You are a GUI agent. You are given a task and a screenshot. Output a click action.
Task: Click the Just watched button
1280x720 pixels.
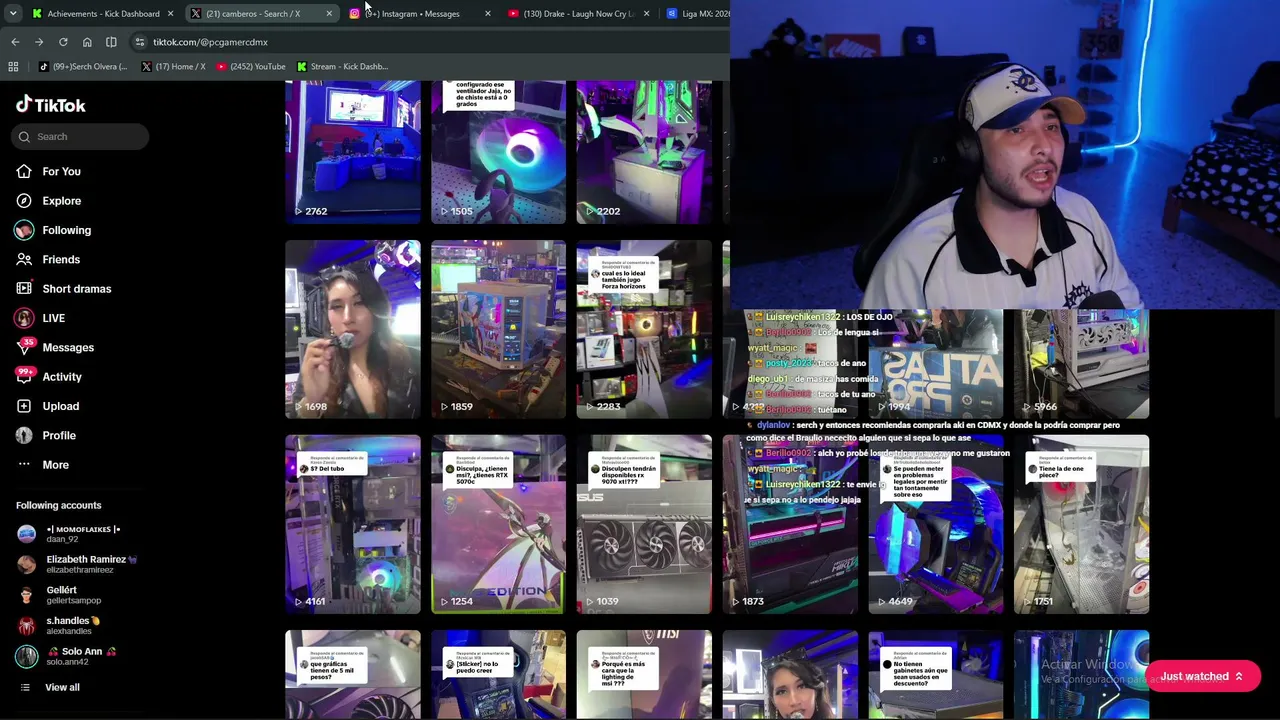point(1202,677)
